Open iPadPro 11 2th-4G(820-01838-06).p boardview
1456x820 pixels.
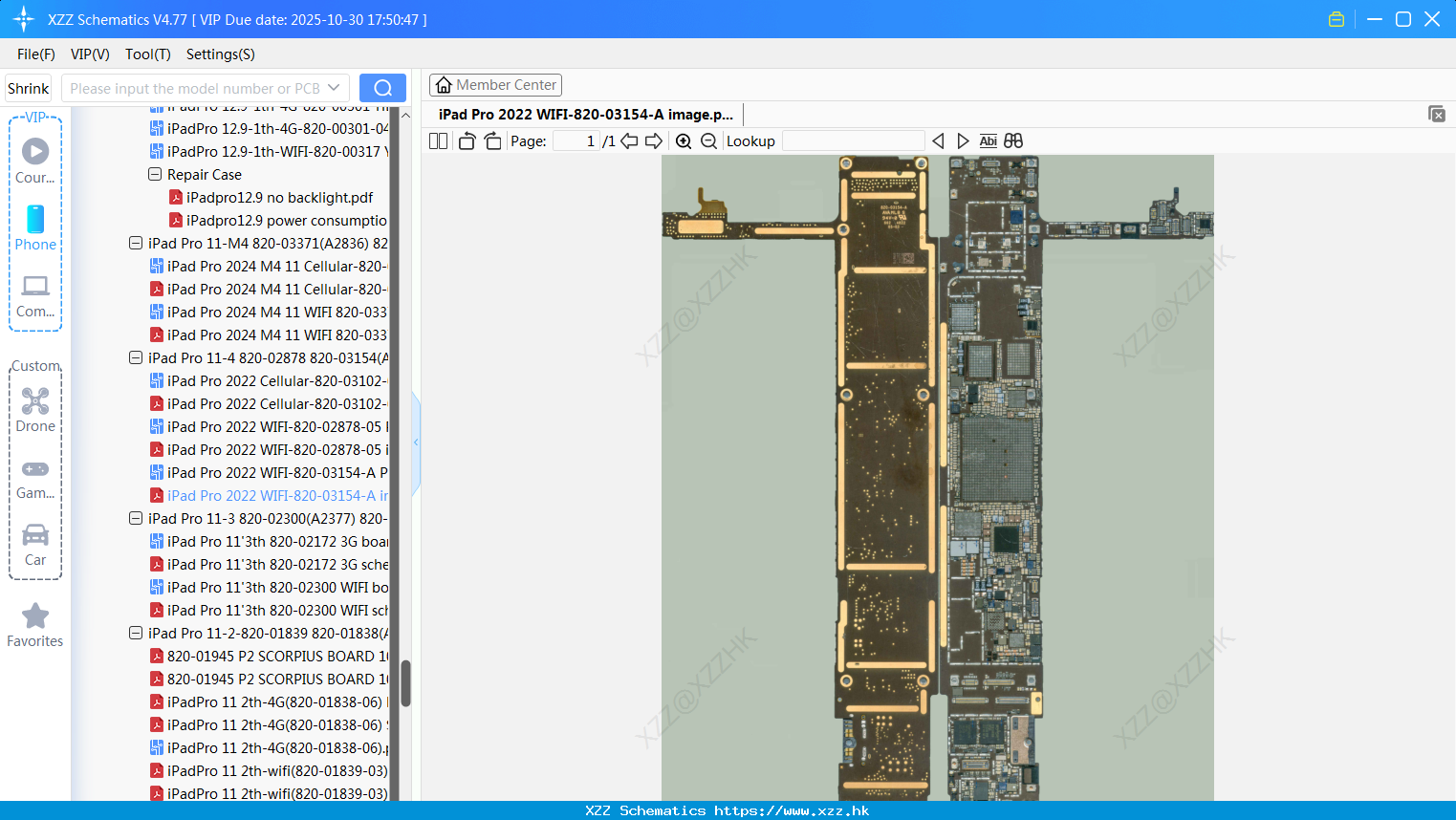pyautogui.click(x=269, y=747)
